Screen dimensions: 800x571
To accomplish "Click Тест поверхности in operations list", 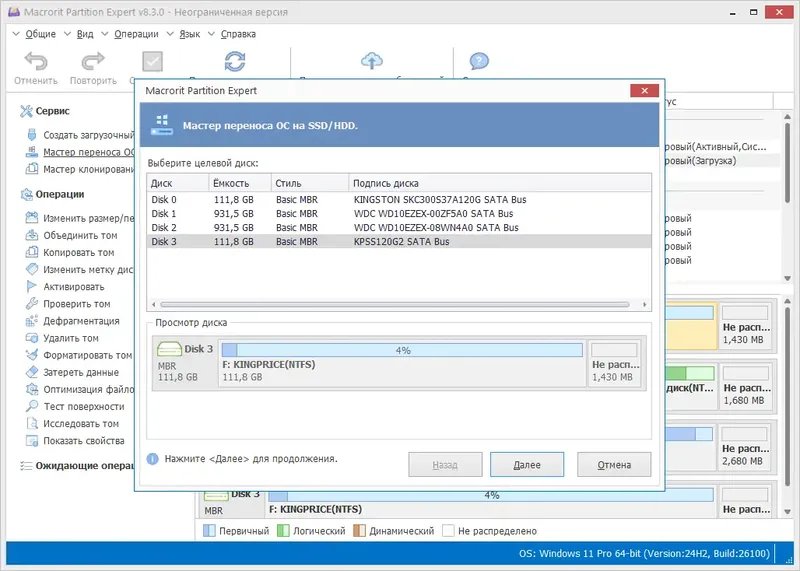I will tap(84, 406).
